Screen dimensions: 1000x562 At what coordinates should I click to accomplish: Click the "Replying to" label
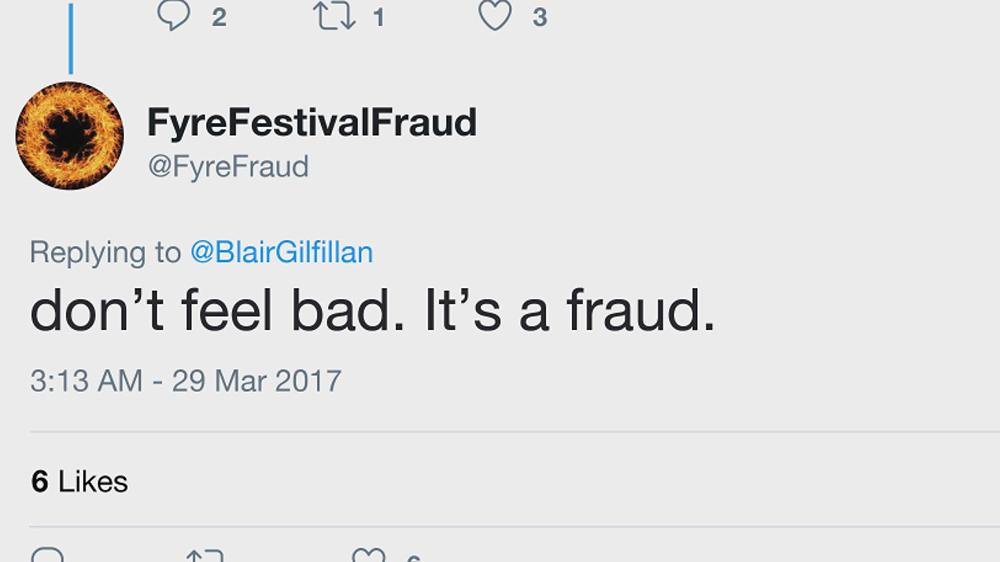click(x=105, y=252)
